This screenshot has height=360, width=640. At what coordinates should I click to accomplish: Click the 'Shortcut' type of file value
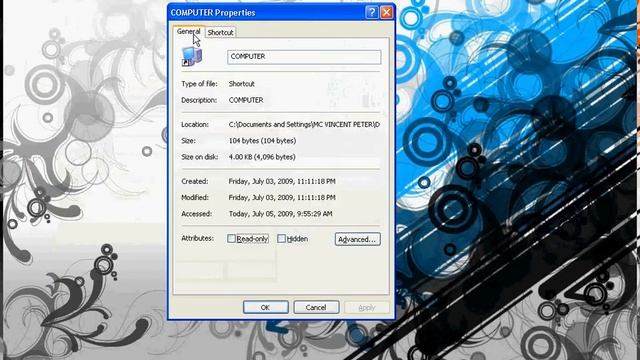(x=242, y=84)
